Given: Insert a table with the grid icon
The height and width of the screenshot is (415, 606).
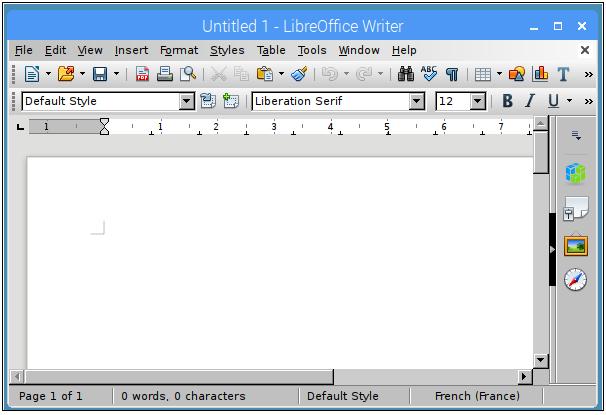Looking at the screenshot, I should pos(483,74).
